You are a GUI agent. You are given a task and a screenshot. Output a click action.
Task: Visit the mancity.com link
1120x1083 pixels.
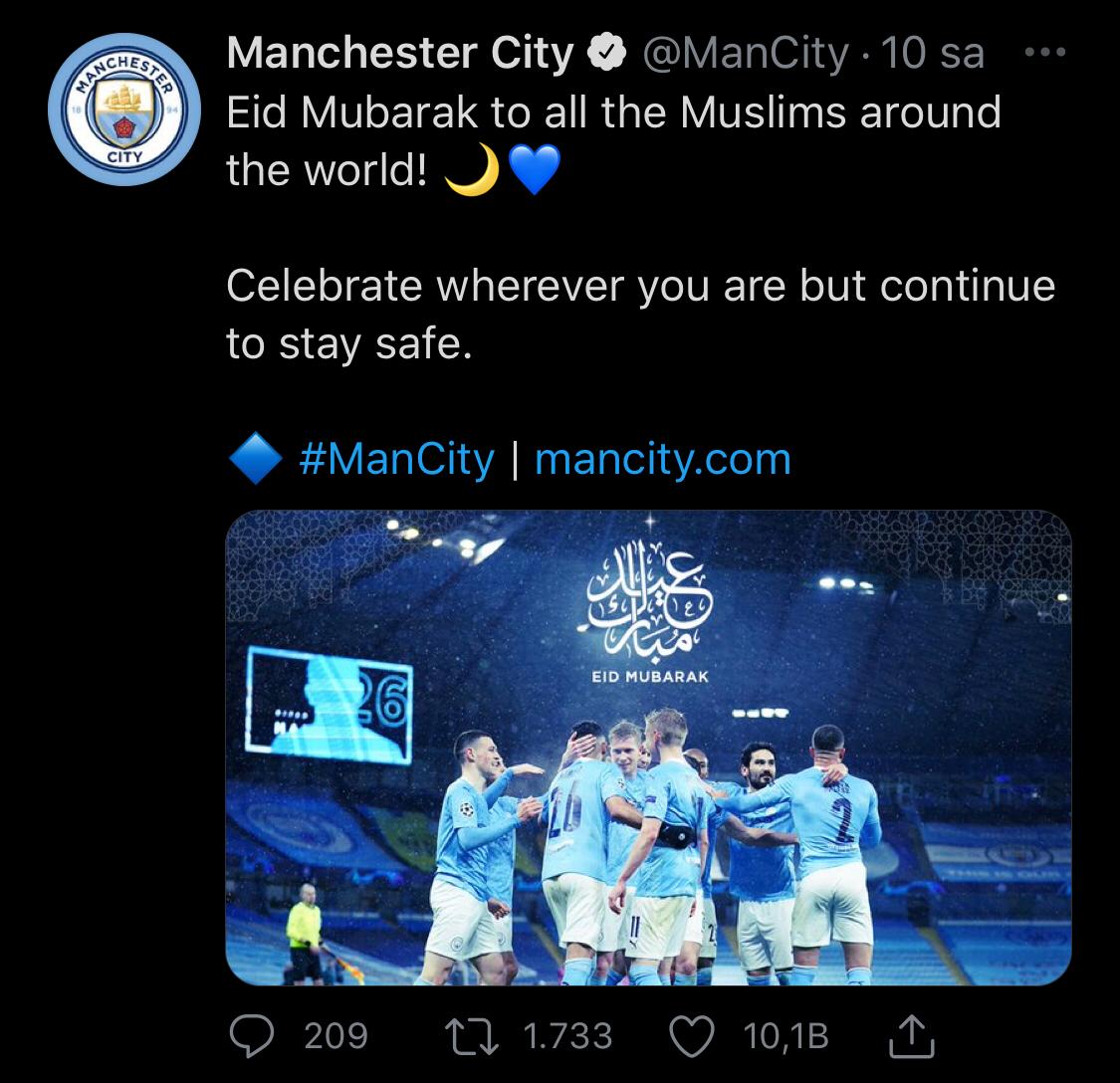click(662, 460)
